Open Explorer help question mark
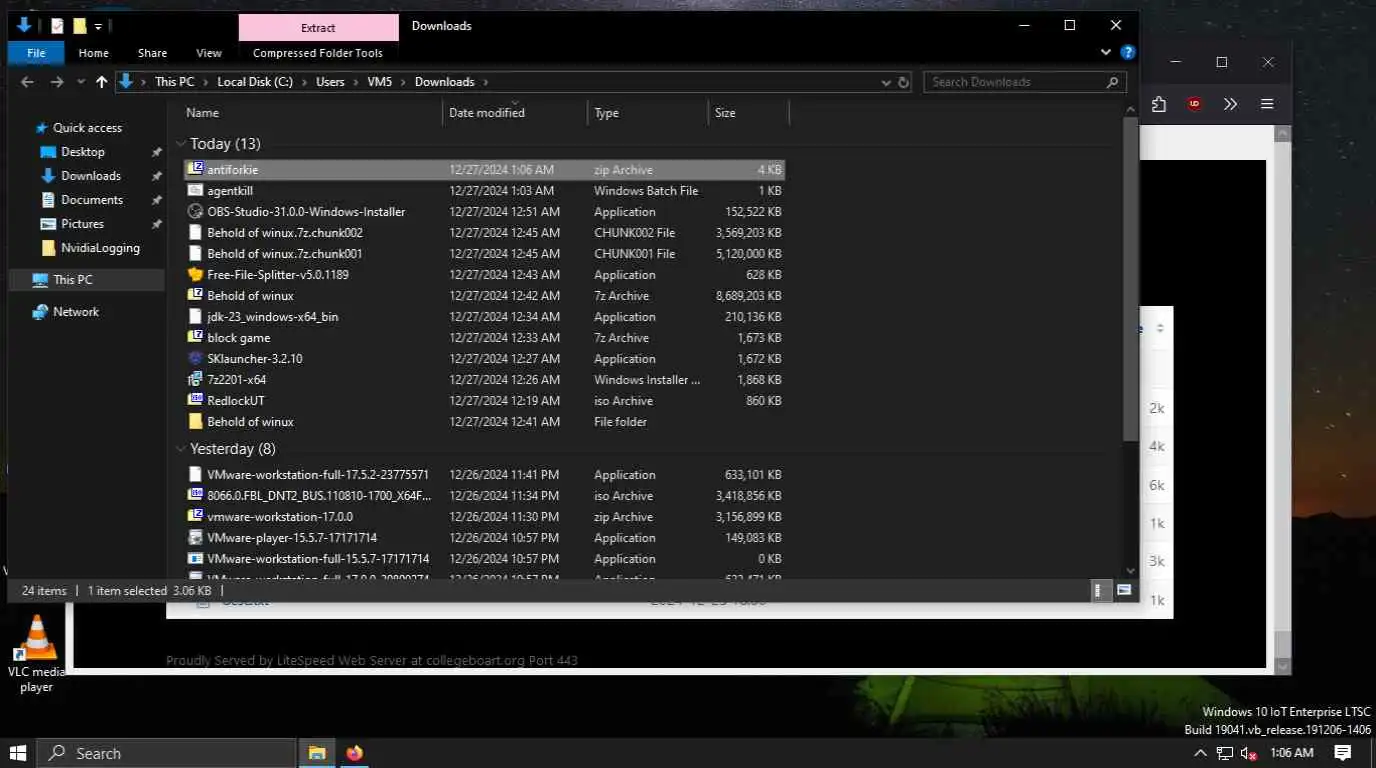Screen dimensions: 1376x768 (1127, 52)
